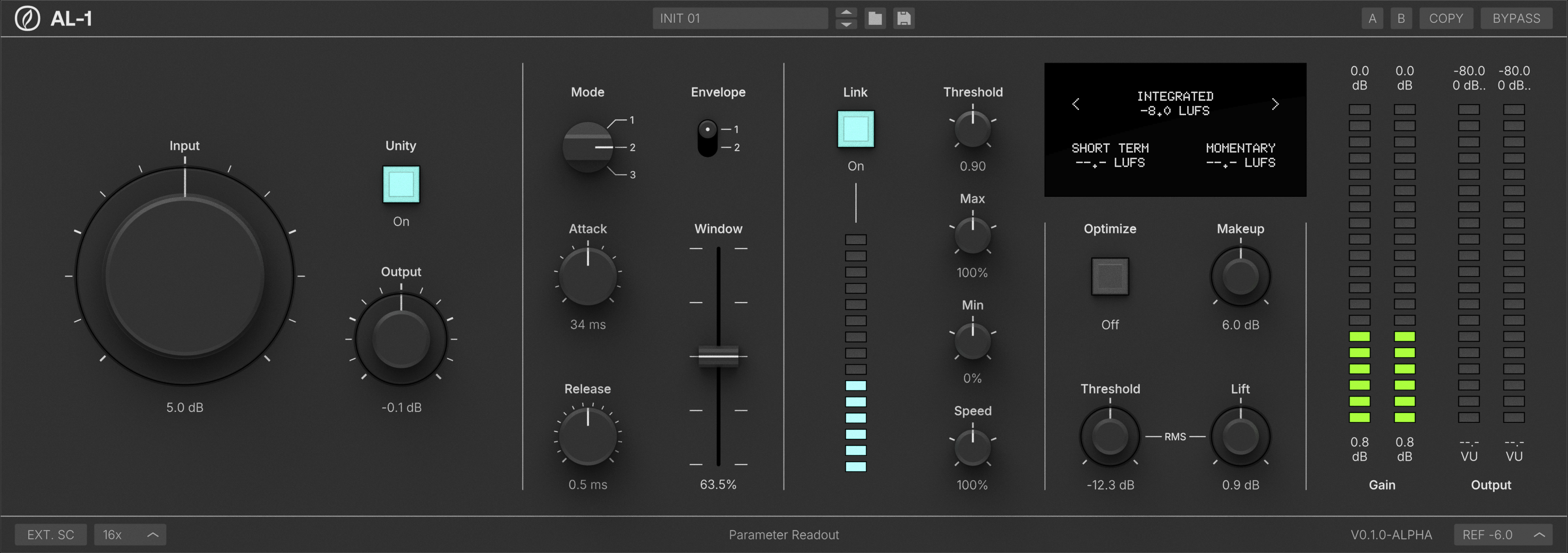Show previous loudness reading with left arrow
1568x553 pixels.
point(1076,104)
